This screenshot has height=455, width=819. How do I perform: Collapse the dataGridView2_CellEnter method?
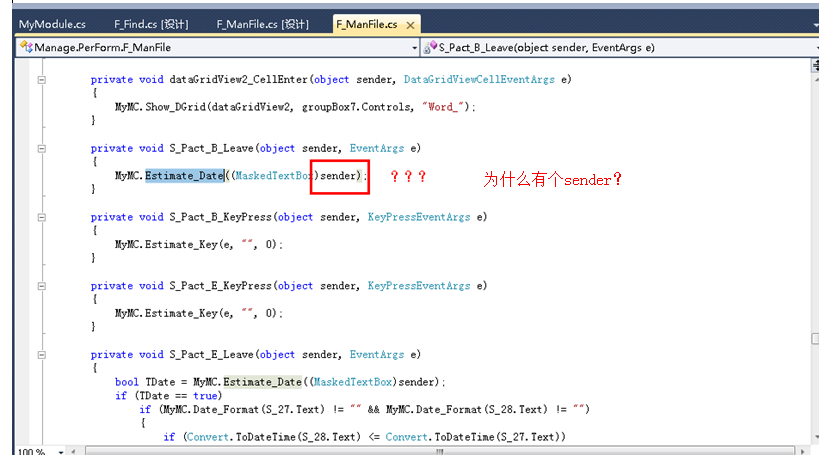click(42, 80)
